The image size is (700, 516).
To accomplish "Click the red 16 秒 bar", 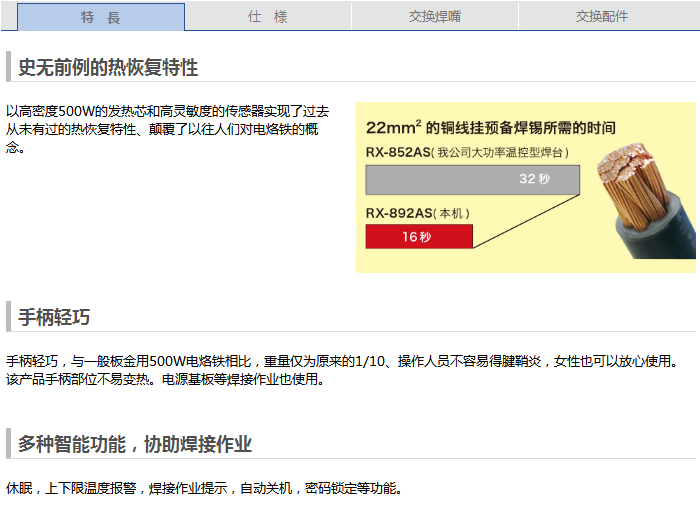I will (419, 237).
